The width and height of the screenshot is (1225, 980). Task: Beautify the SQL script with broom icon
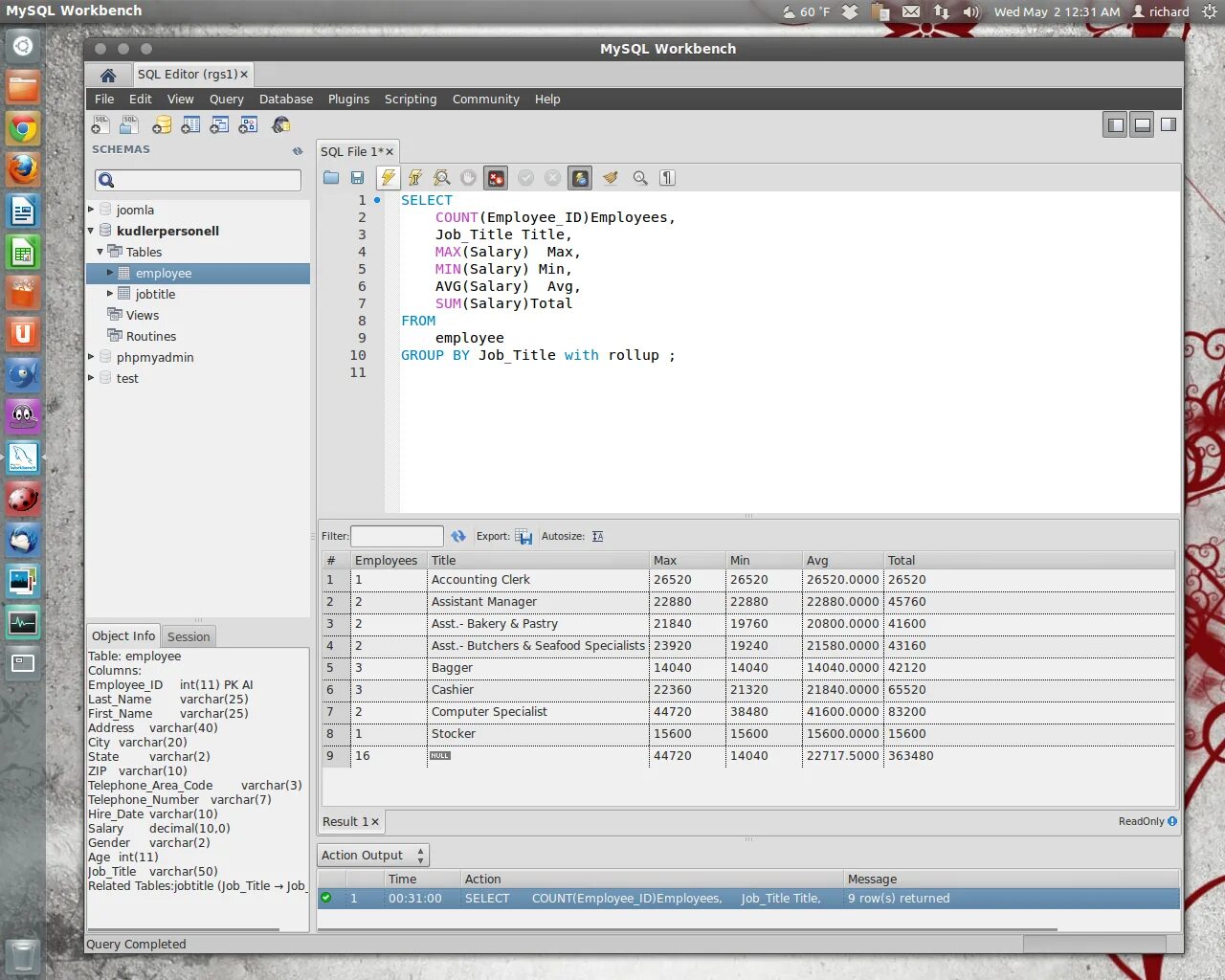click(x=610, y=177)
